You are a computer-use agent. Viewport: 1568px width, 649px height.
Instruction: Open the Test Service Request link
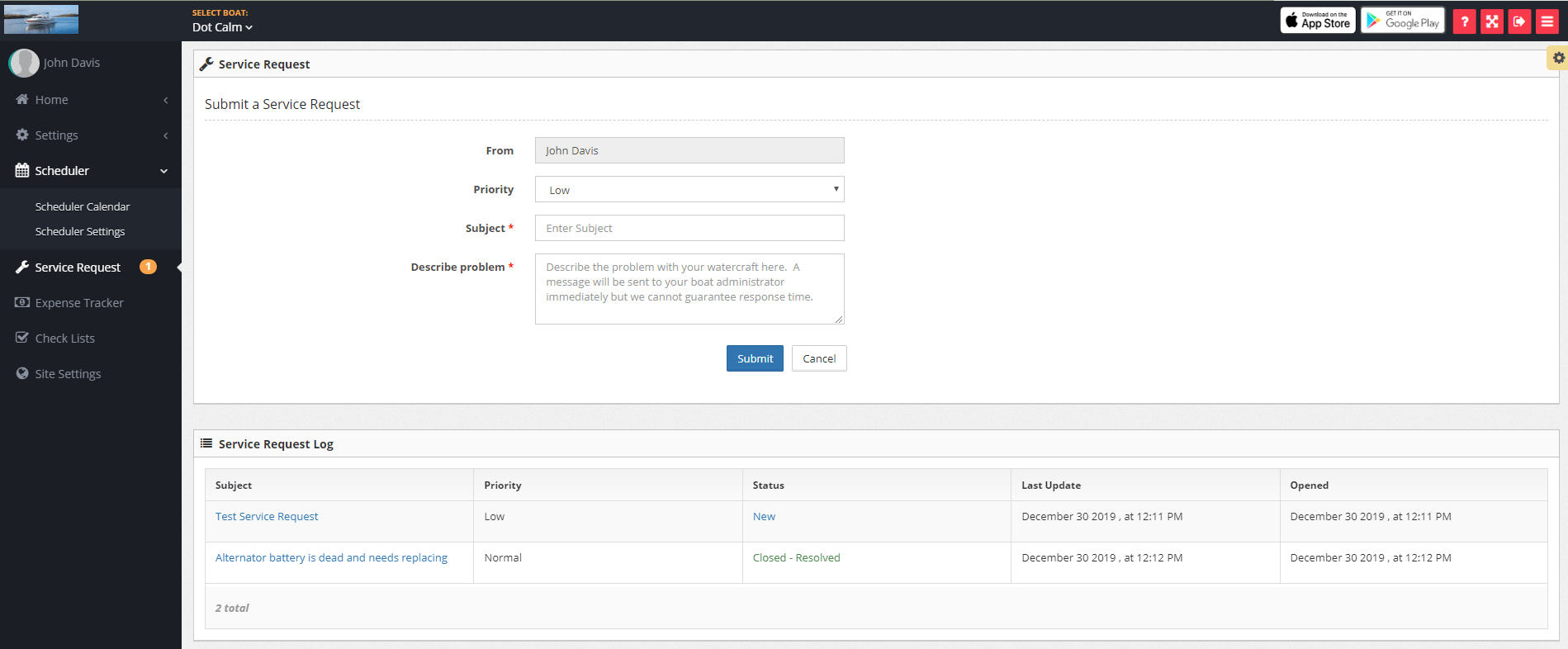click(x=267, y=517)
